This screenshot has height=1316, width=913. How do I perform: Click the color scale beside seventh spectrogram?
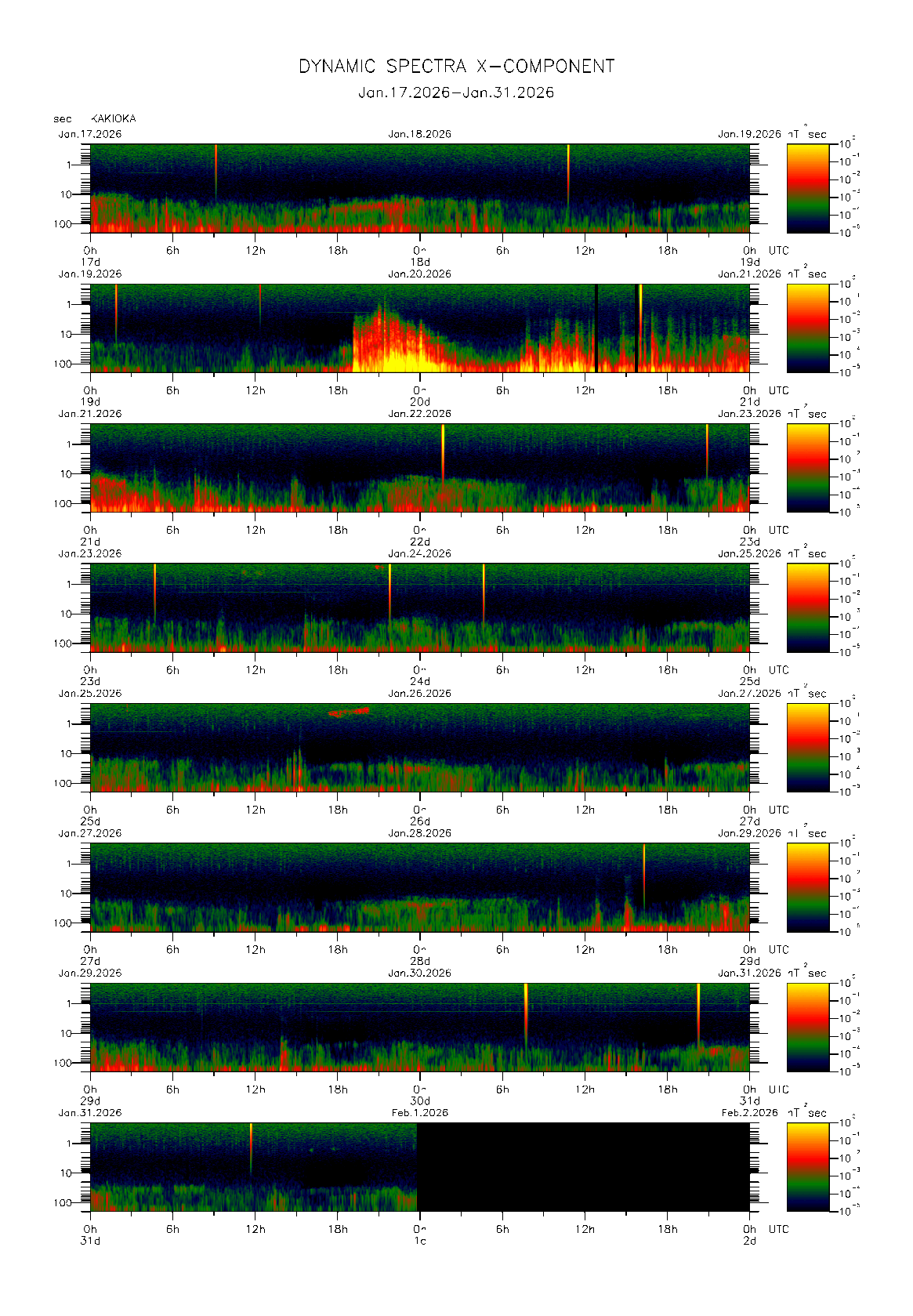coord(807,1027)
